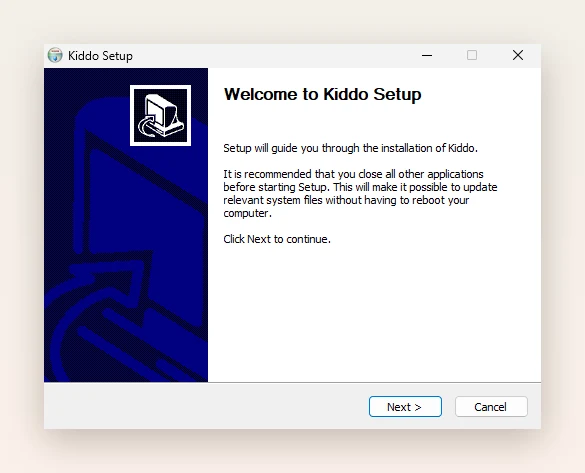Click the installer computer logo icon
Viewport: 585px width, 473px height.
(160, 115)
